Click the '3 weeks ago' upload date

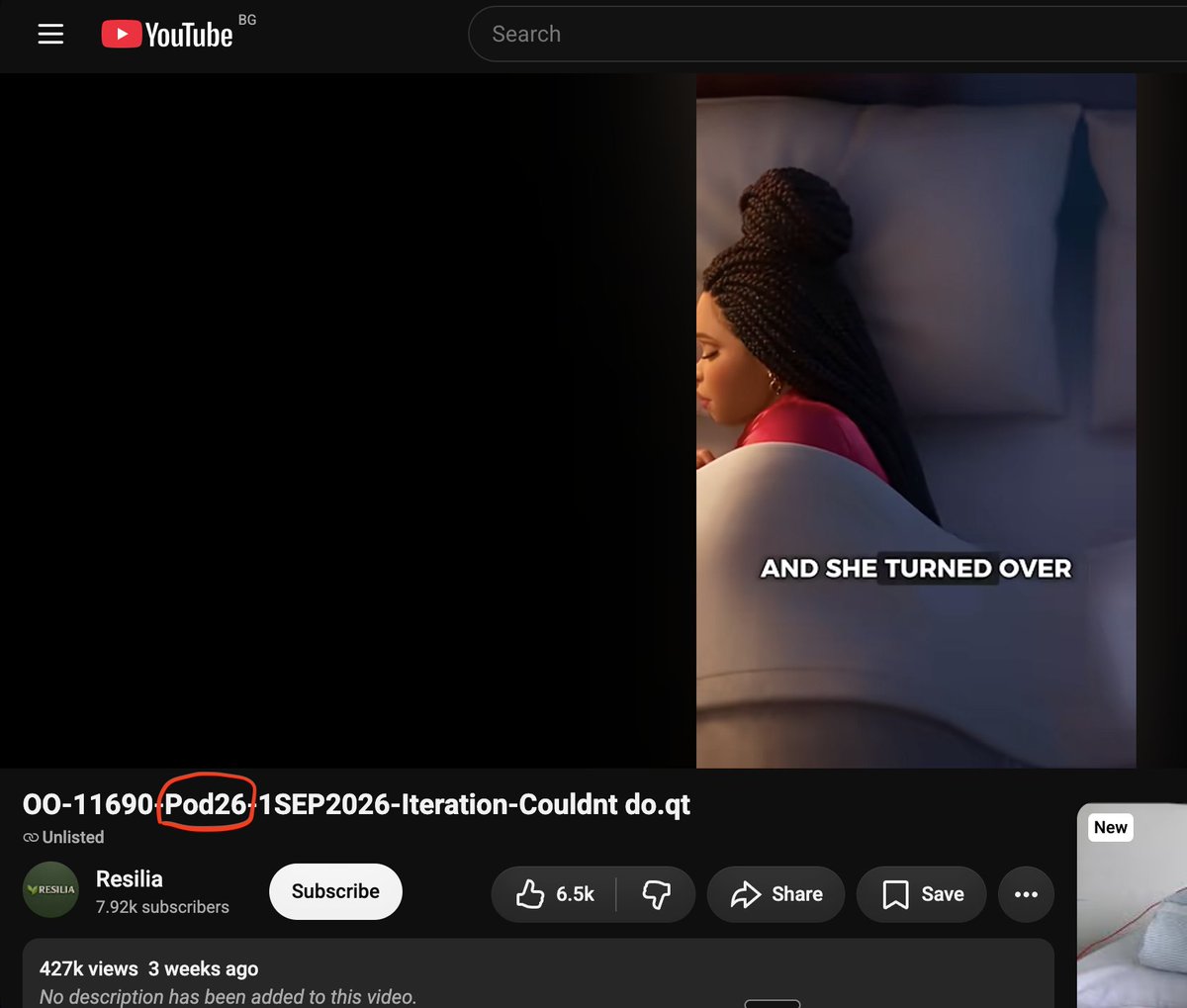(203, 969)
